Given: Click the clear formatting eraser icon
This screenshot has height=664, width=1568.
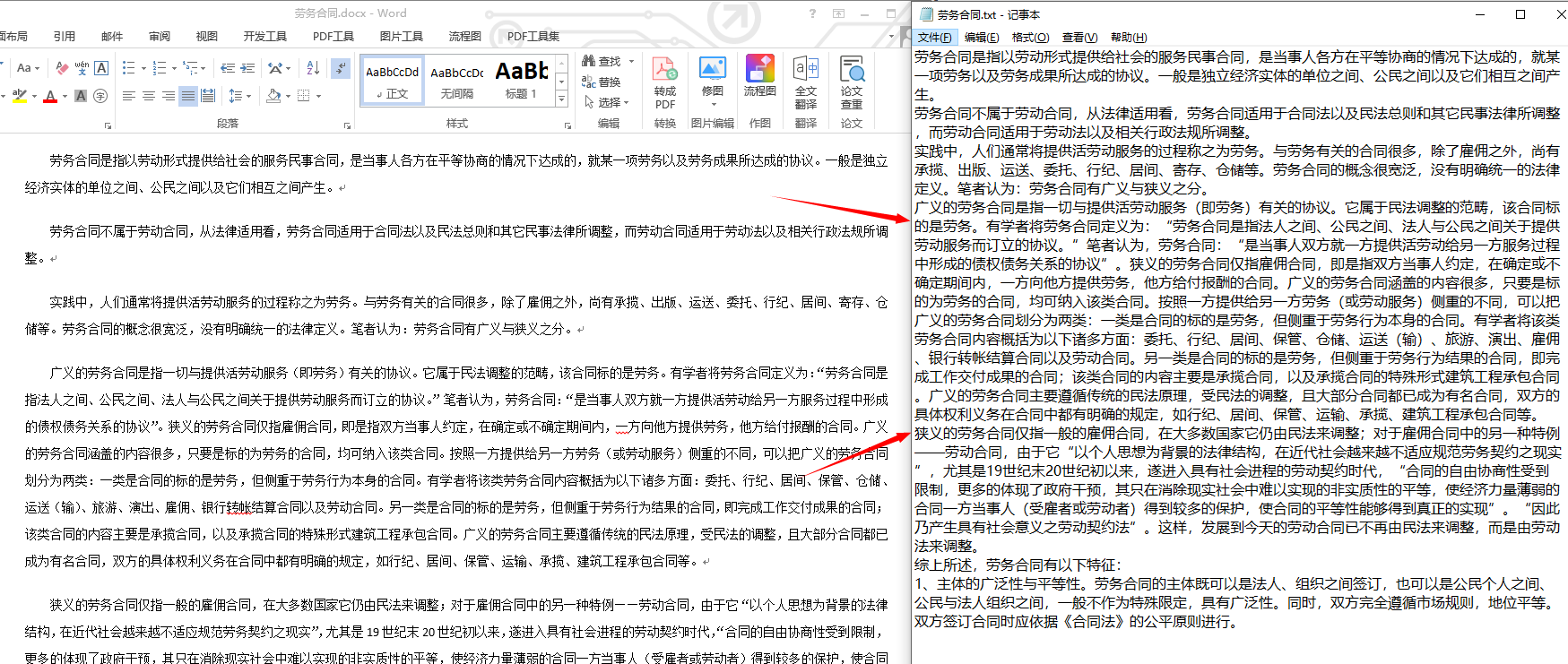Looking at the screenshot, I should click(x=62, y=68).
